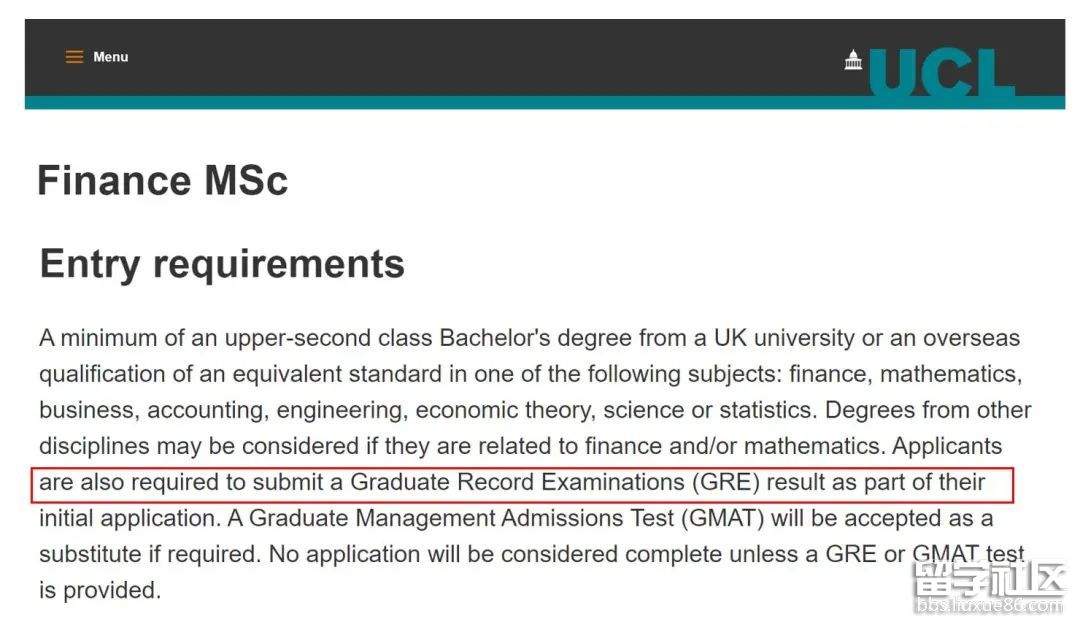Click the Menu label in the header
The width and height of the screenshot is (1080, 627).
[111, 57]
